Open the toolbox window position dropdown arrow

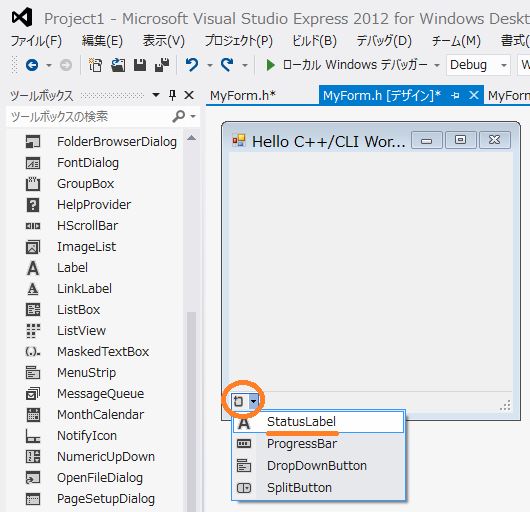[156, 95]
